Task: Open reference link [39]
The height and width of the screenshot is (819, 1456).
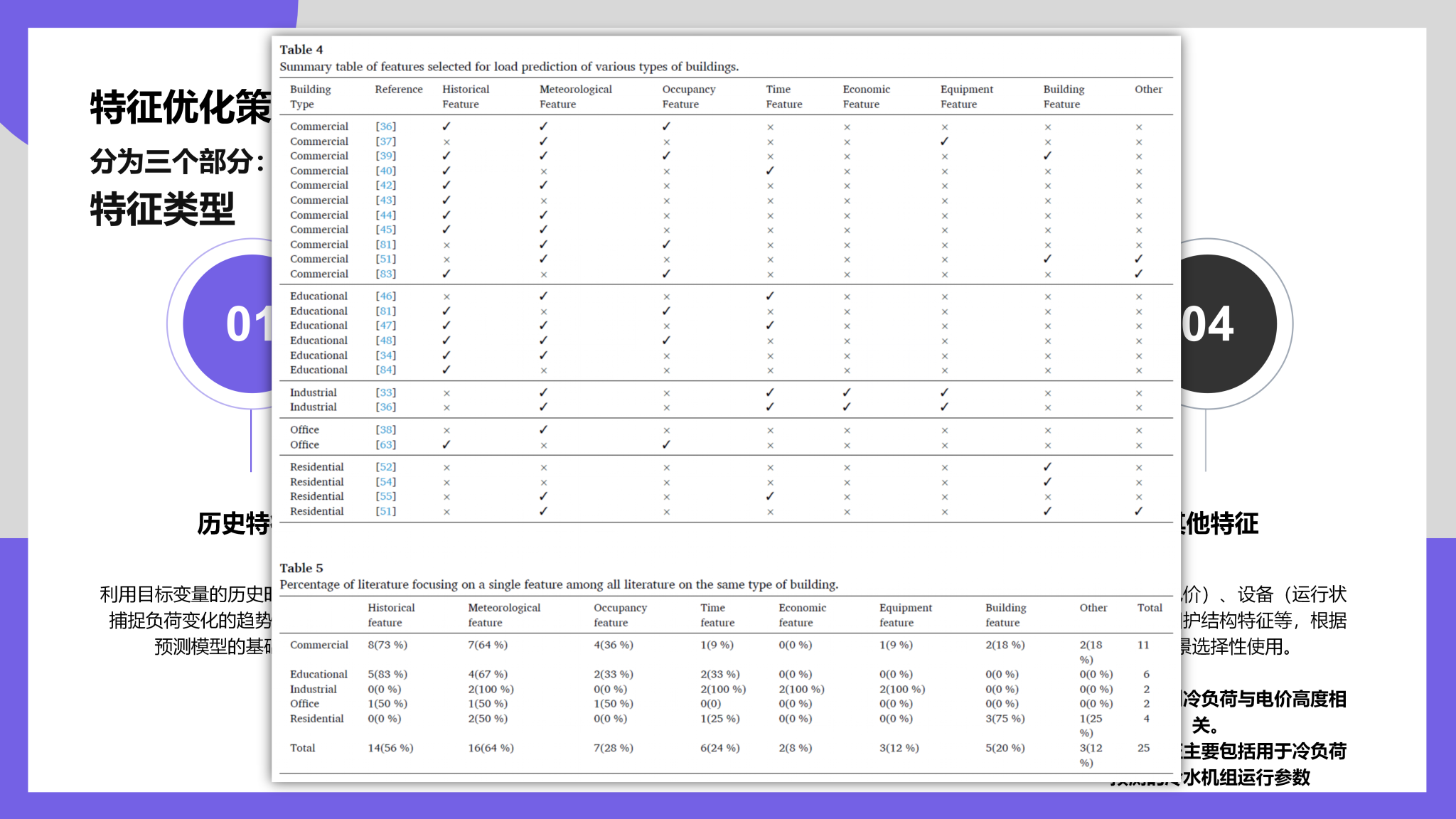Action: tap(385, 156)
